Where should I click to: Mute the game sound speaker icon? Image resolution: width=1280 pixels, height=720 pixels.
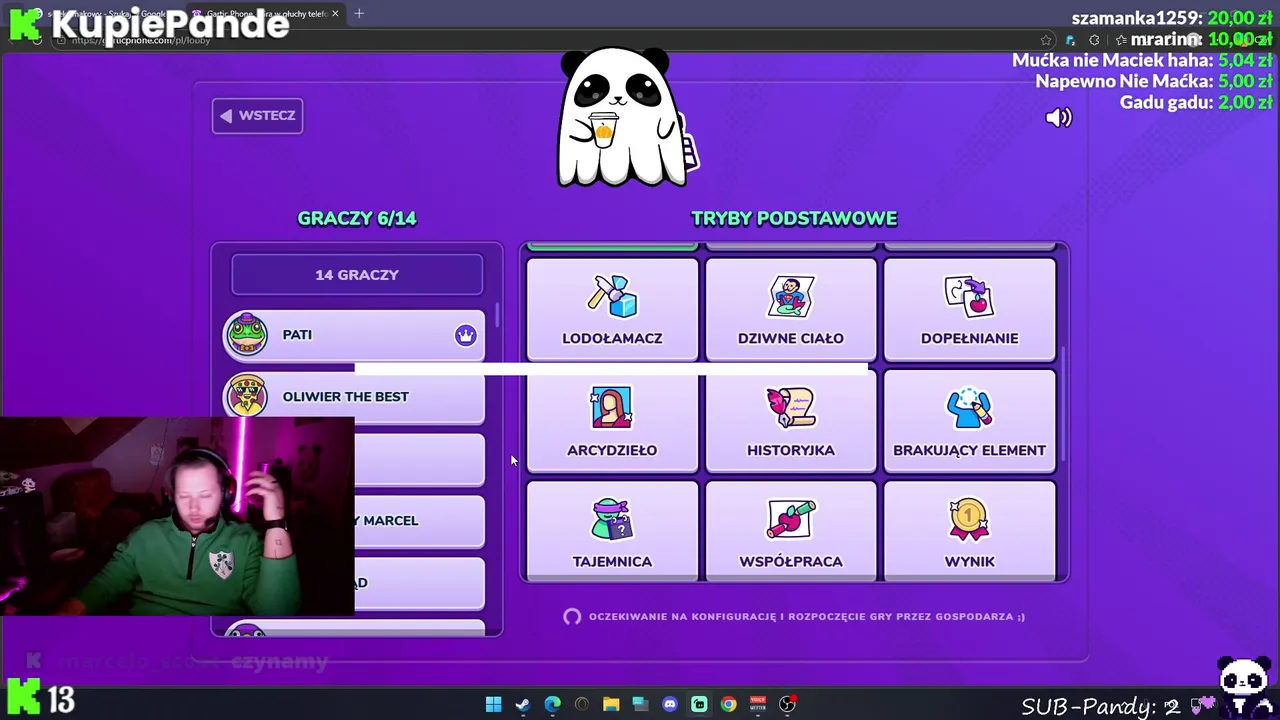pyautogui.click(x=1058, y=118)
